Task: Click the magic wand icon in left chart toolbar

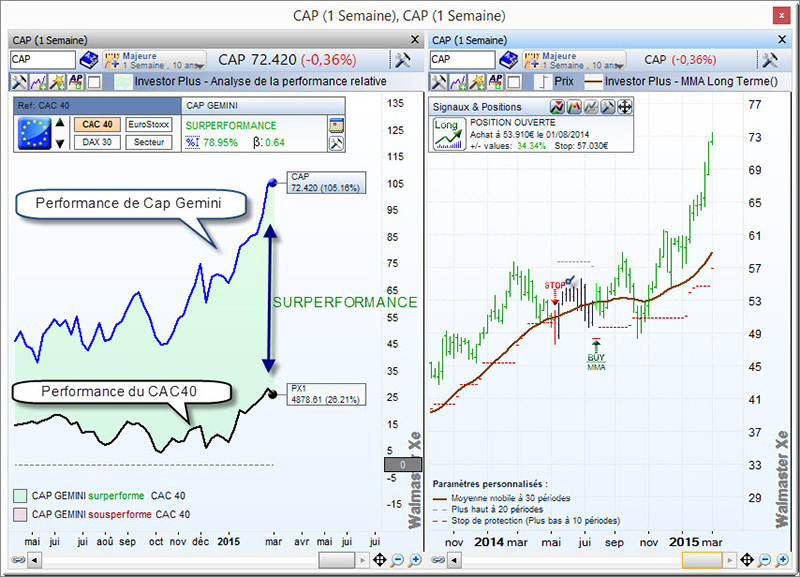Action: pos(57,82)
